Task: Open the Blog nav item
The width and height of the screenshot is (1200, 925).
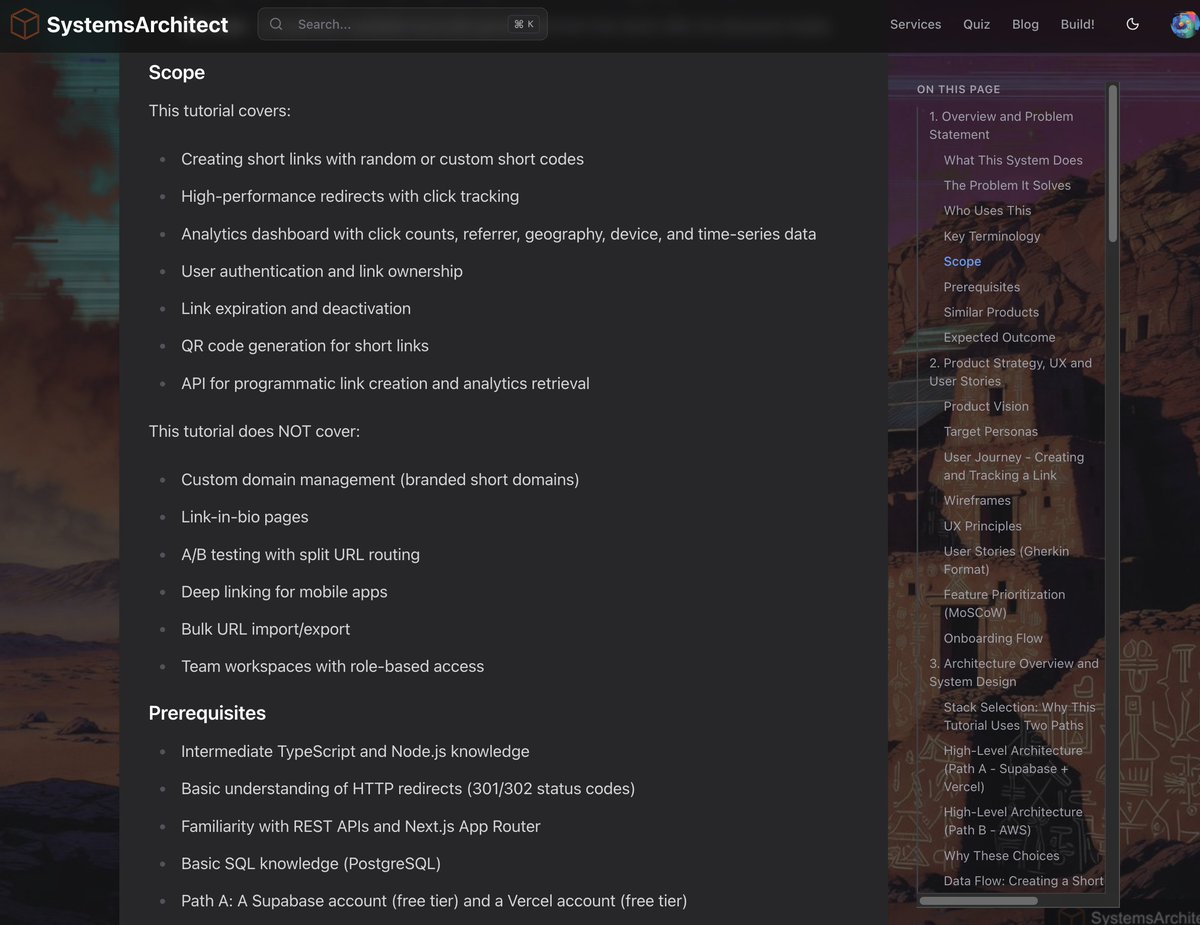Action: (1025, 24)
